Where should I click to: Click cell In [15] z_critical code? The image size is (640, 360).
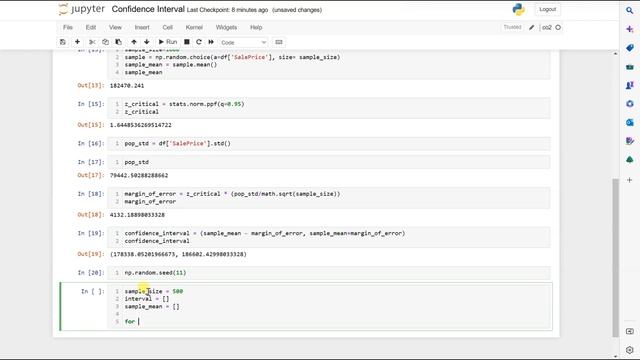click(x=329, y=108)
